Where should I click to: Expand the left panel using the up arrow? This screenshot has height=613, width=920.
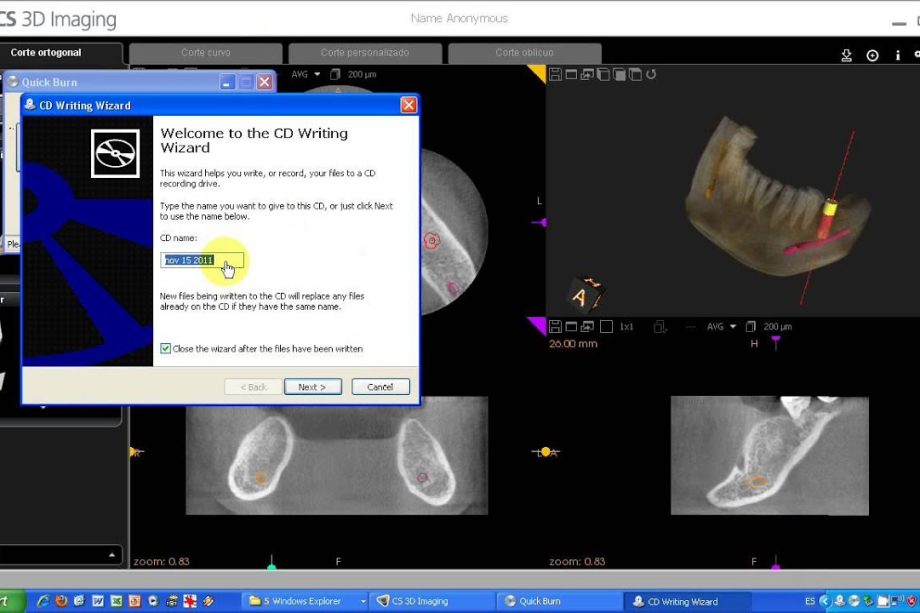(x=111, y=555)
